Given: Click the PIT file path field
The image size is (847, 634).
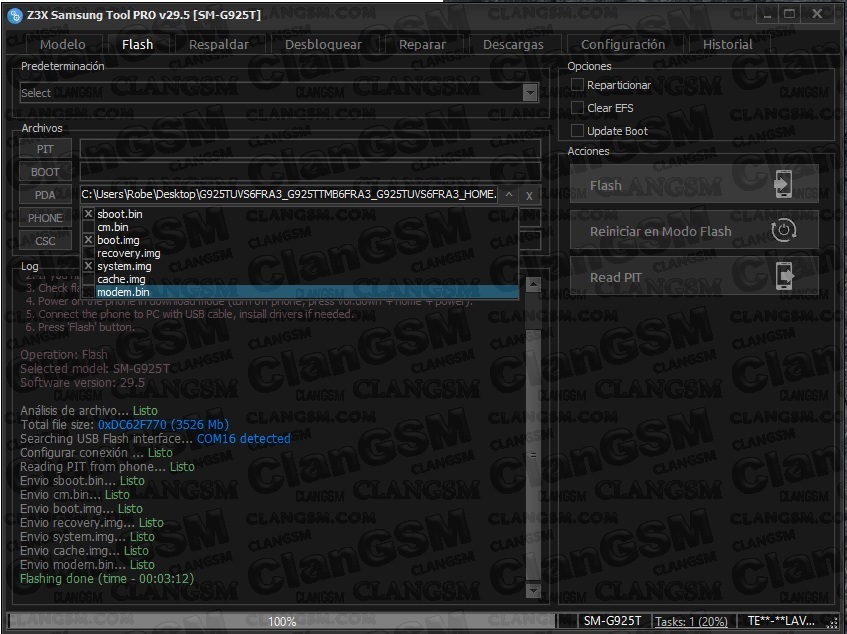Looking at the screenshot, I should click(x=310, y=149).
